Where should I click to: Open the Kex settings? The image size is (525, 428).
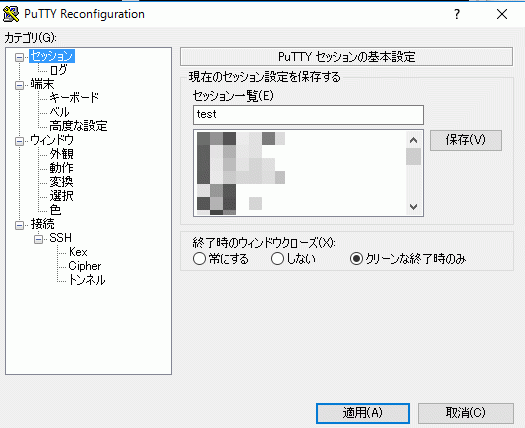78,252
